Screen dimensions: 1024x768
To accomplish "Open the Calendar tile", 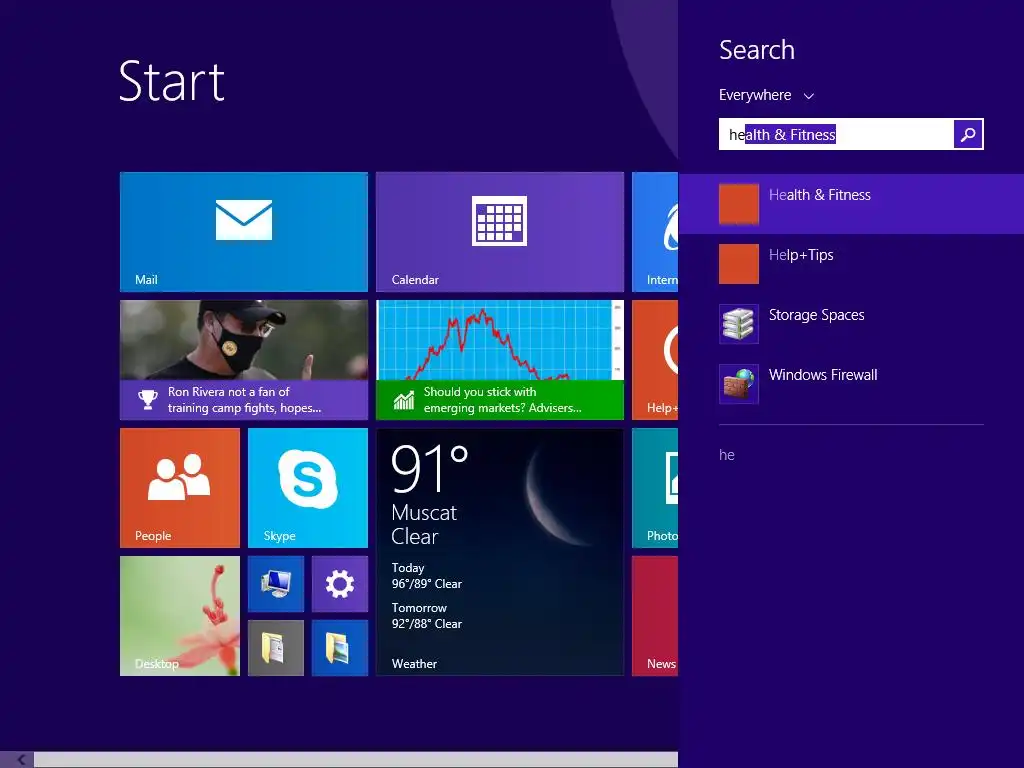I will pos(500,232).
